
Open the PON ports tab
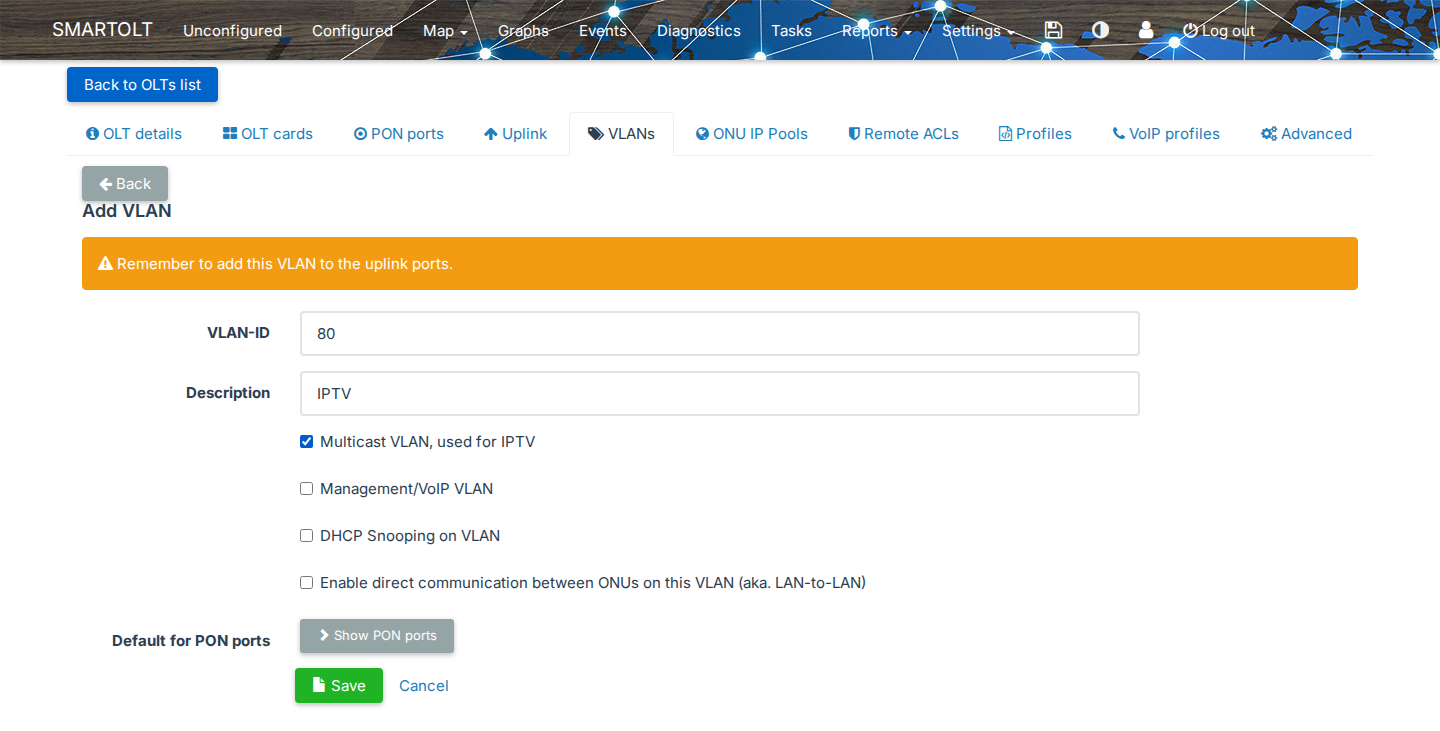(398, 134)
